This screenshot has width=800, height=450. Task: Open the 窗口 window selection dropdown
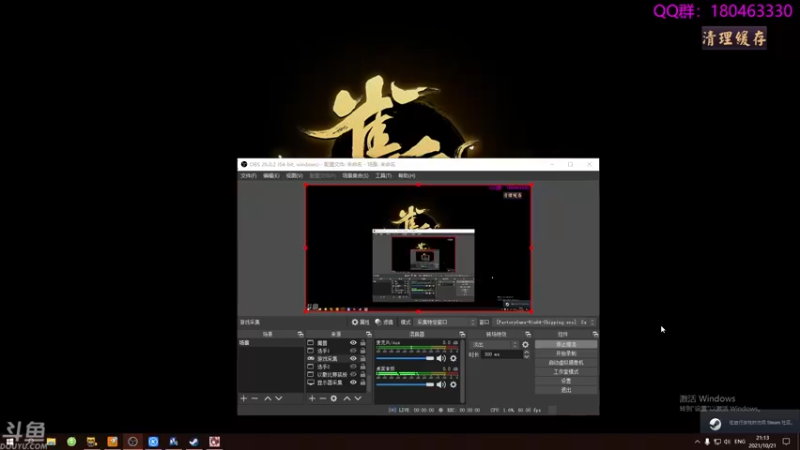(544, 322)
